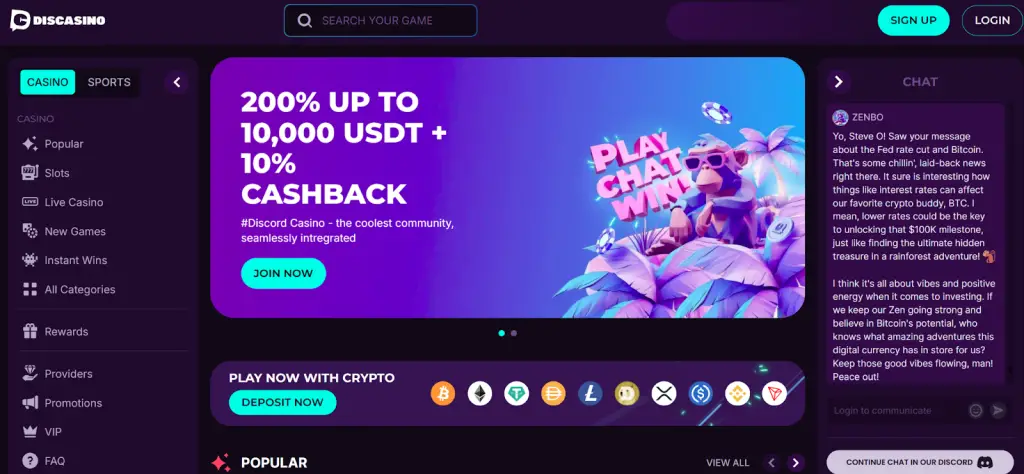Collapse the left sidebar with chevron
Image resolution: width=1024 pixels, height=474 pixels.
pyautogui.click(x=176, y=82)
